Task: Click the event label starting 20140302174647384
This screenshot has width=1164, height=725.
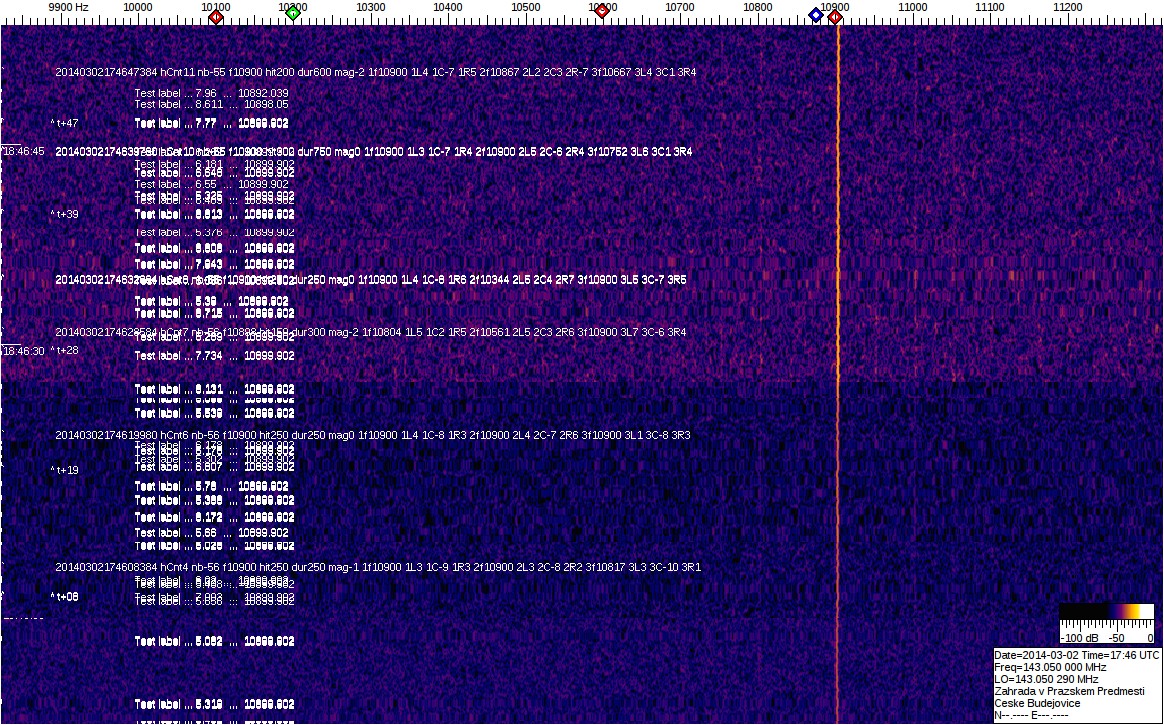Action: [375, 73]
